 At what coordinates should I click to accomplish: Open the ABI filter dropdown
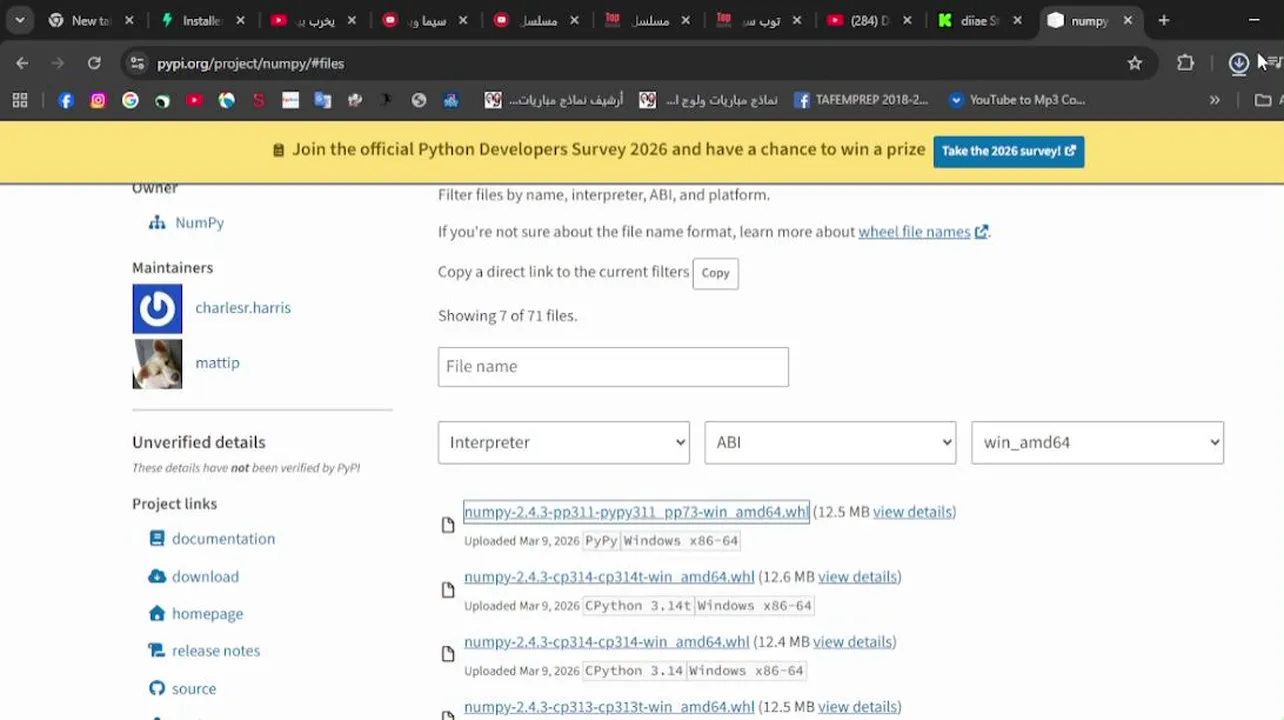(x=830, y=442)
